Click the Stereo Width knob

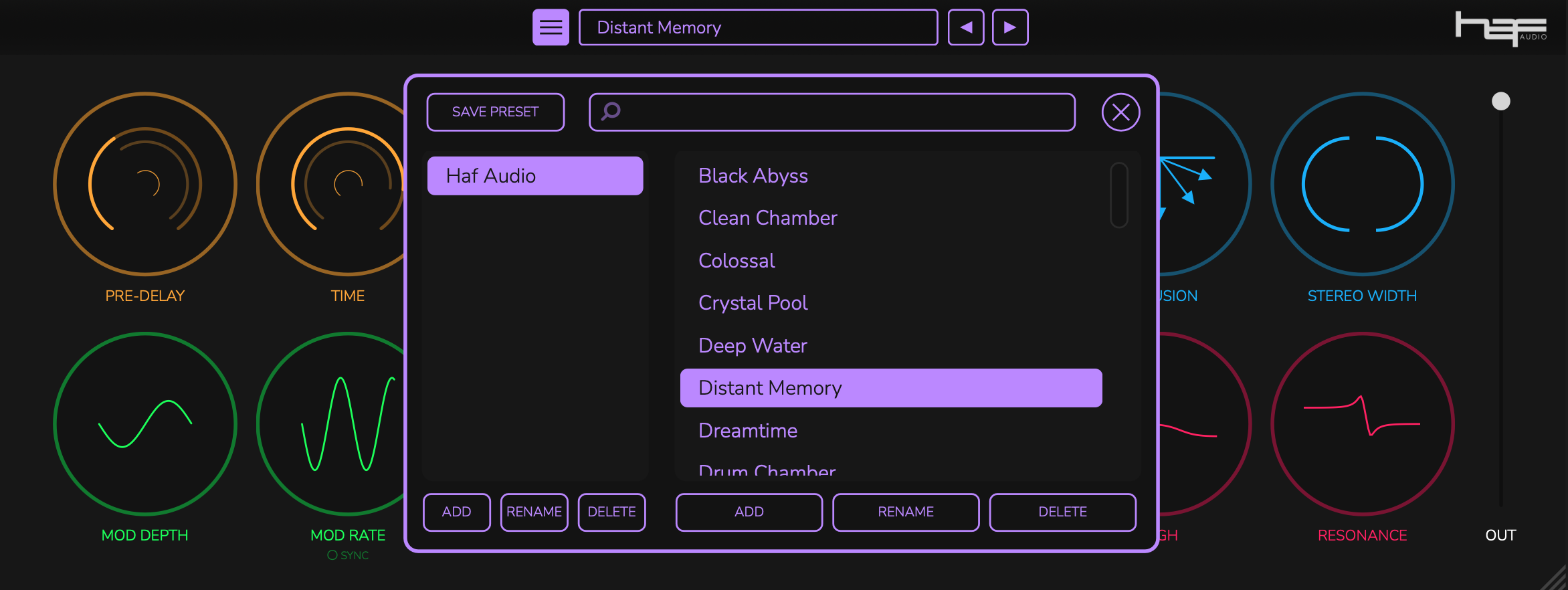tap(1362, 184)
